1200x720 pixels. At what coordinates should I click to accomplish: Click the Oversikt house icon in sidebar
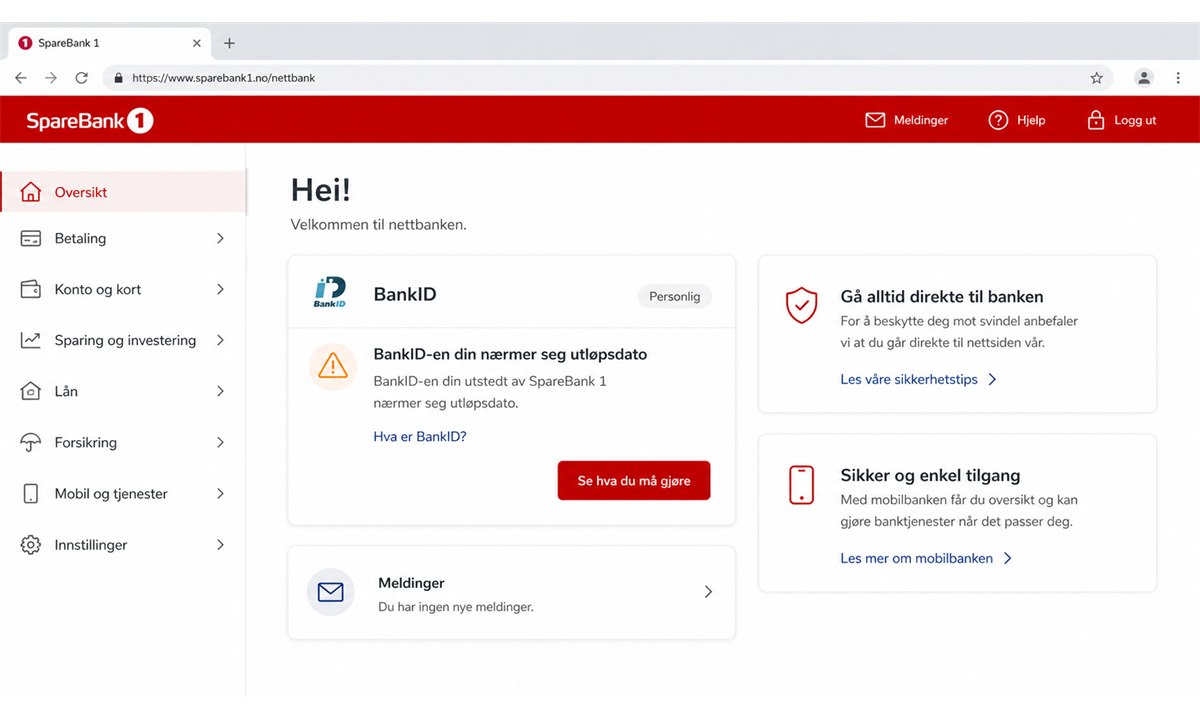[x=31, y=192]
